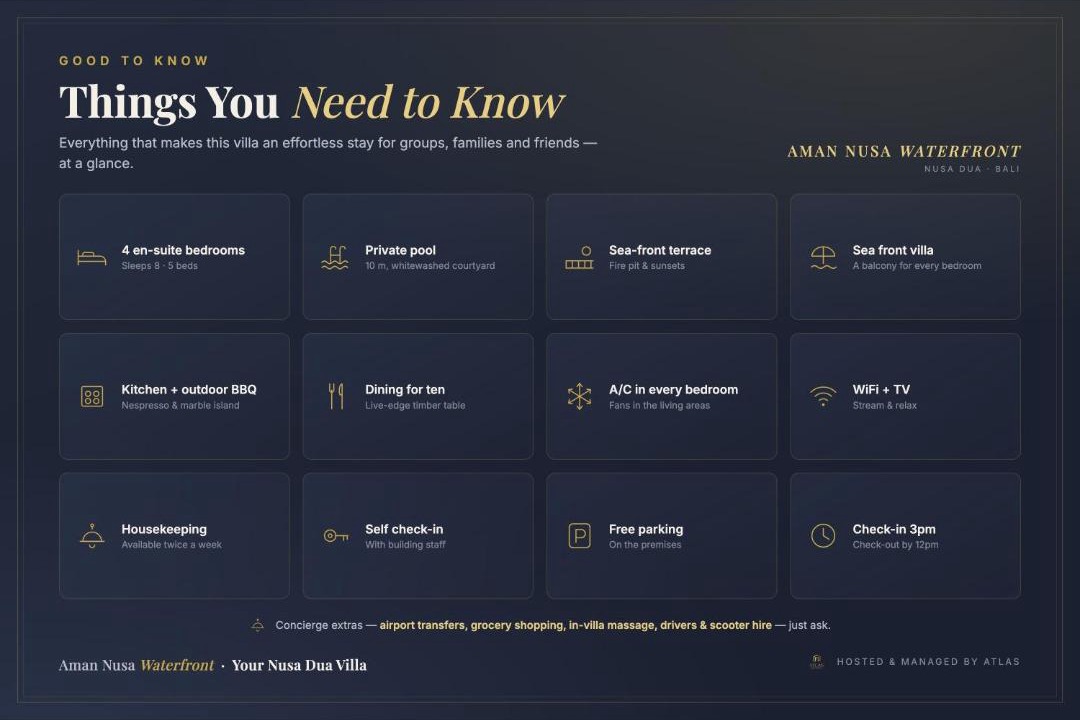The width and height of the screenshot is (1080, 720).
Task: Click the snowflake icon beside A/C in every bedroom
Action: [579, 397]
